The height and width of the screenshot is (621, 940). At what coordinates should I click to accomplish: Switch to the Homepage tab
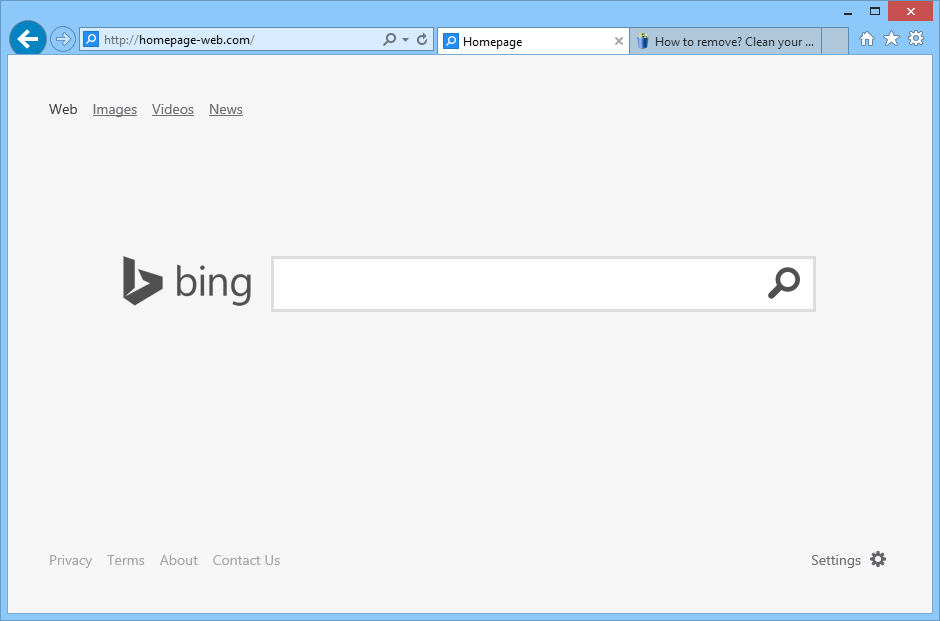click(532, 41)
